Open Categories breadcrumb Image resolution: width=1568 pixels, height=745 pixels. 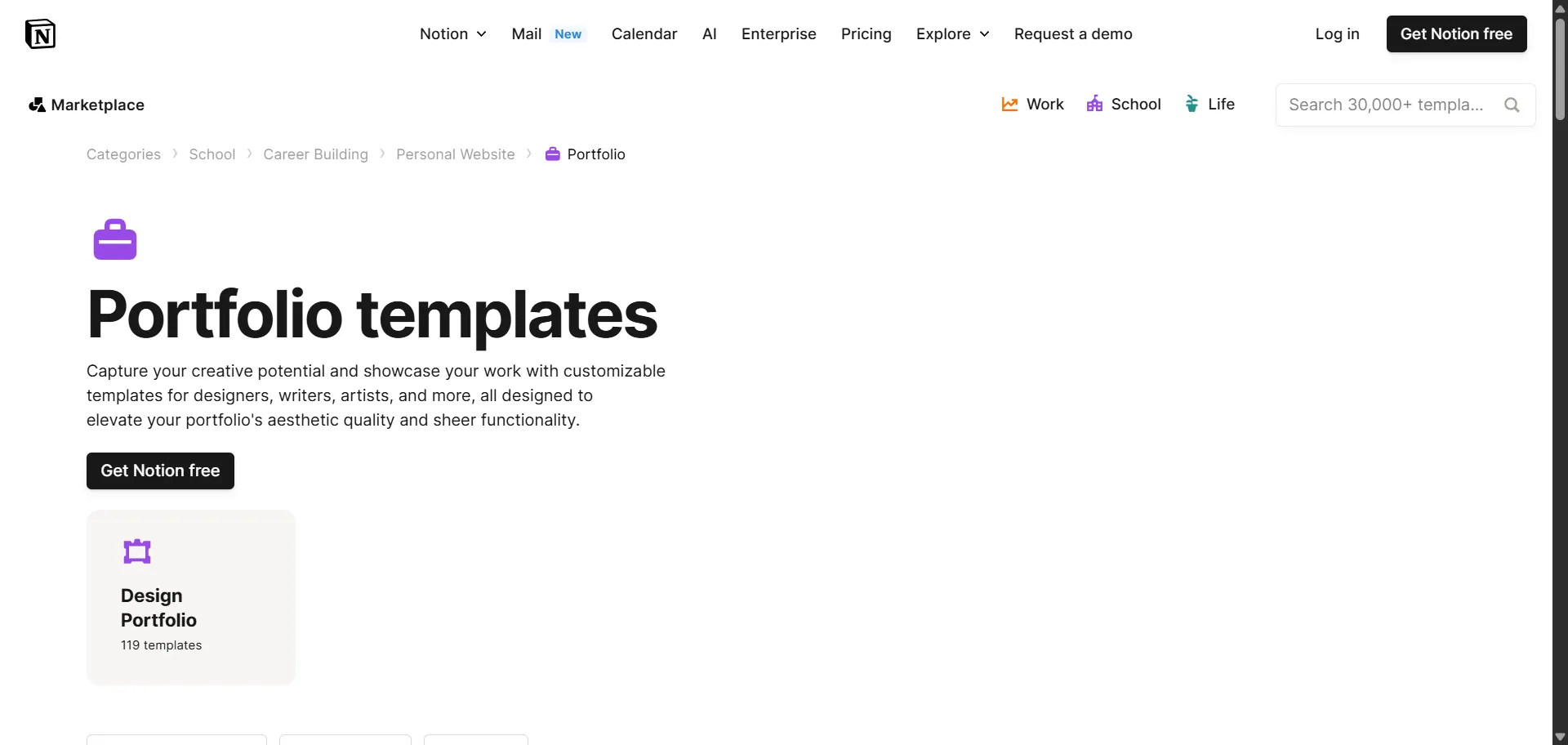coord(123,154)
